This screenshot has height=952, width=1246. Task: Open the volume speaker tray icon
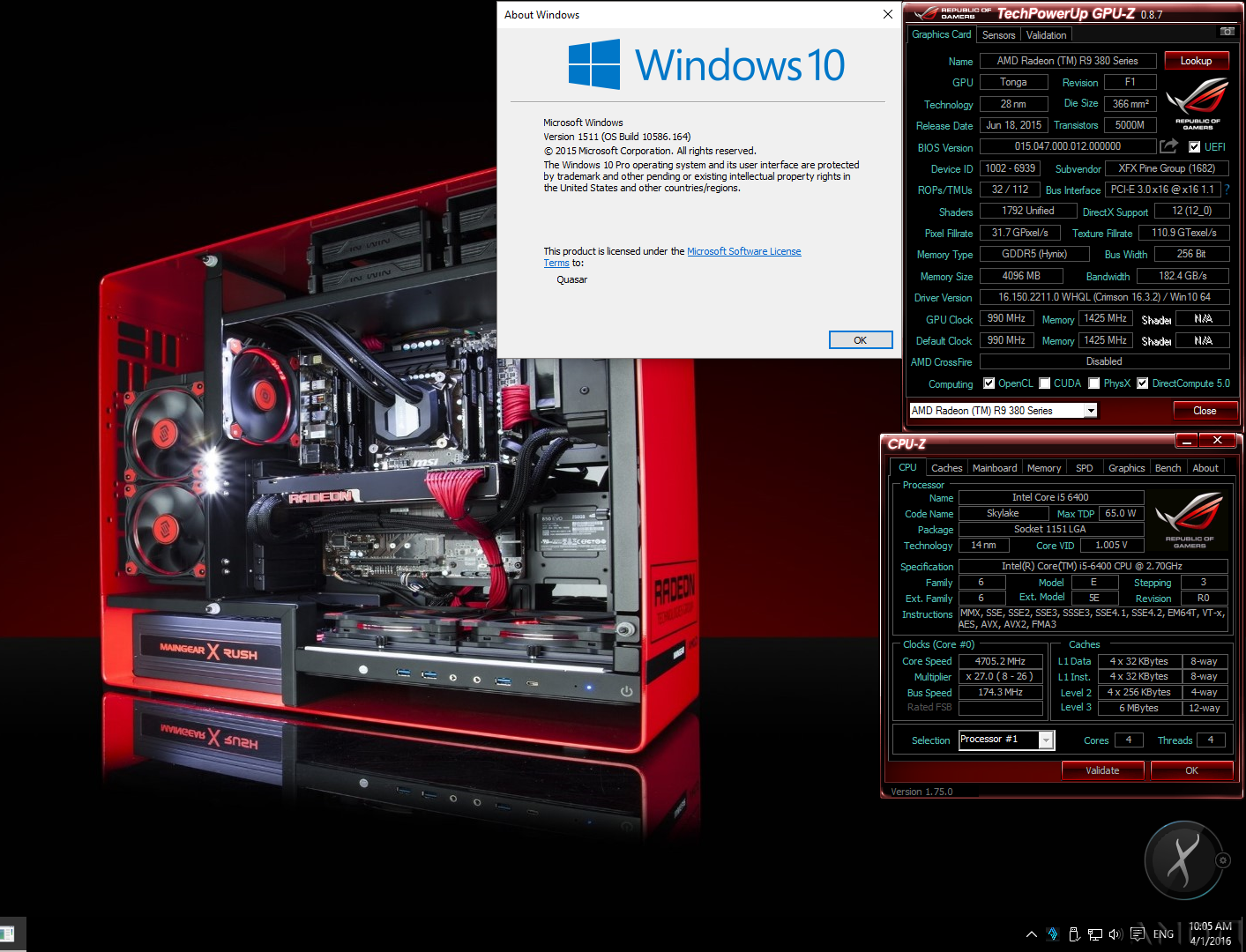tap(1115, 933)
